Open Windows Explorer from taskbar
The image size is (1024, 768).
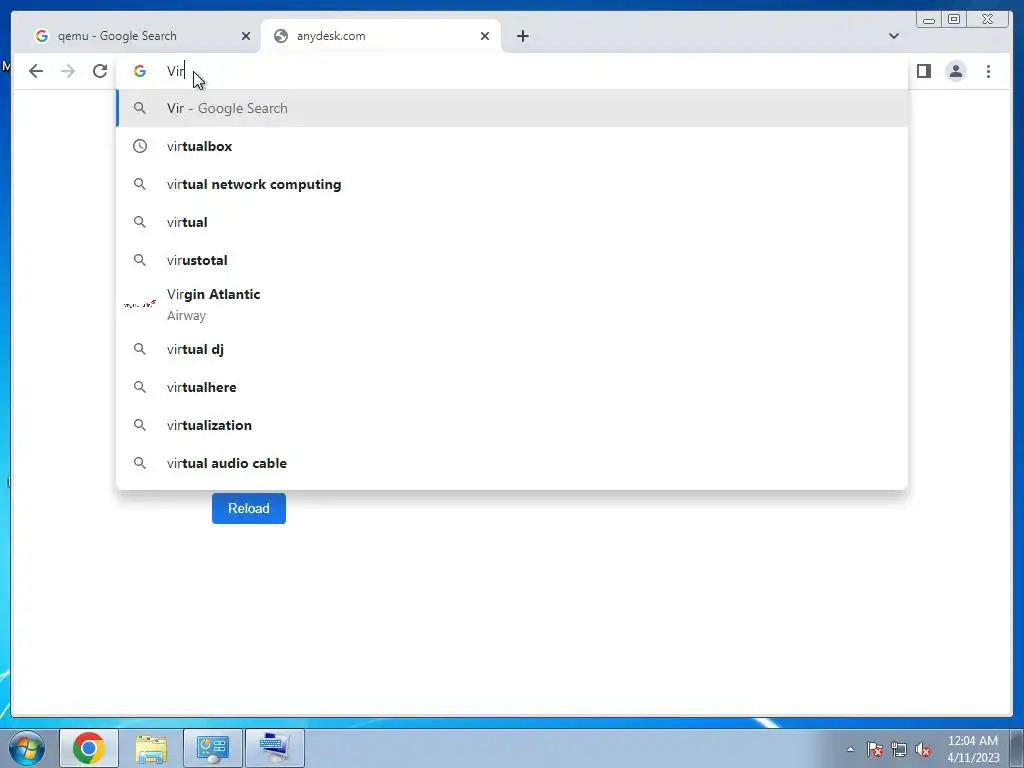click(151, 748)
